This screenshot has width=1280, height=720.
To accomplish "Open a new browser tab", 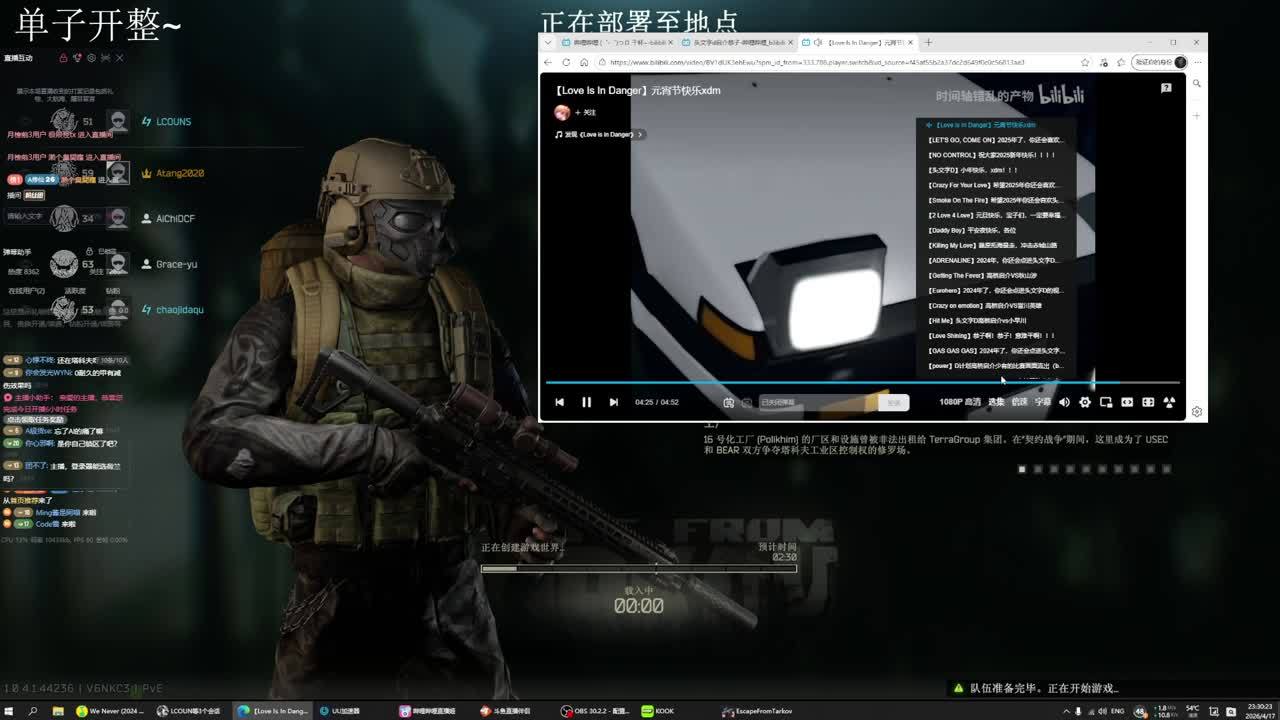I will tap(928, 42).
